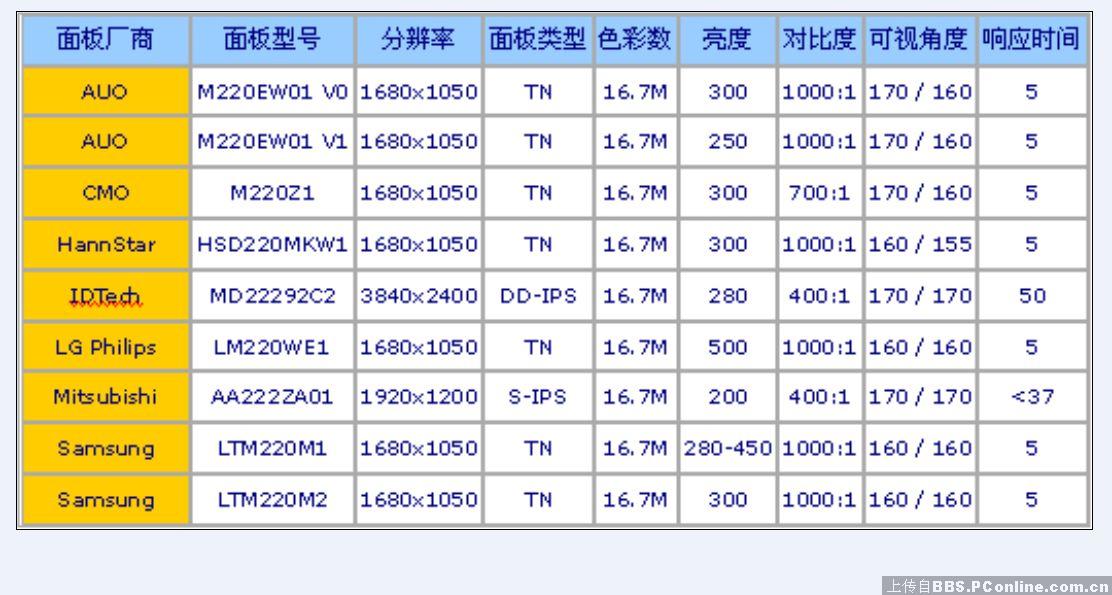Select the 面板类型 column header
The height and width of the screenshot is (595, 1112).
click(x=538, y=40)
